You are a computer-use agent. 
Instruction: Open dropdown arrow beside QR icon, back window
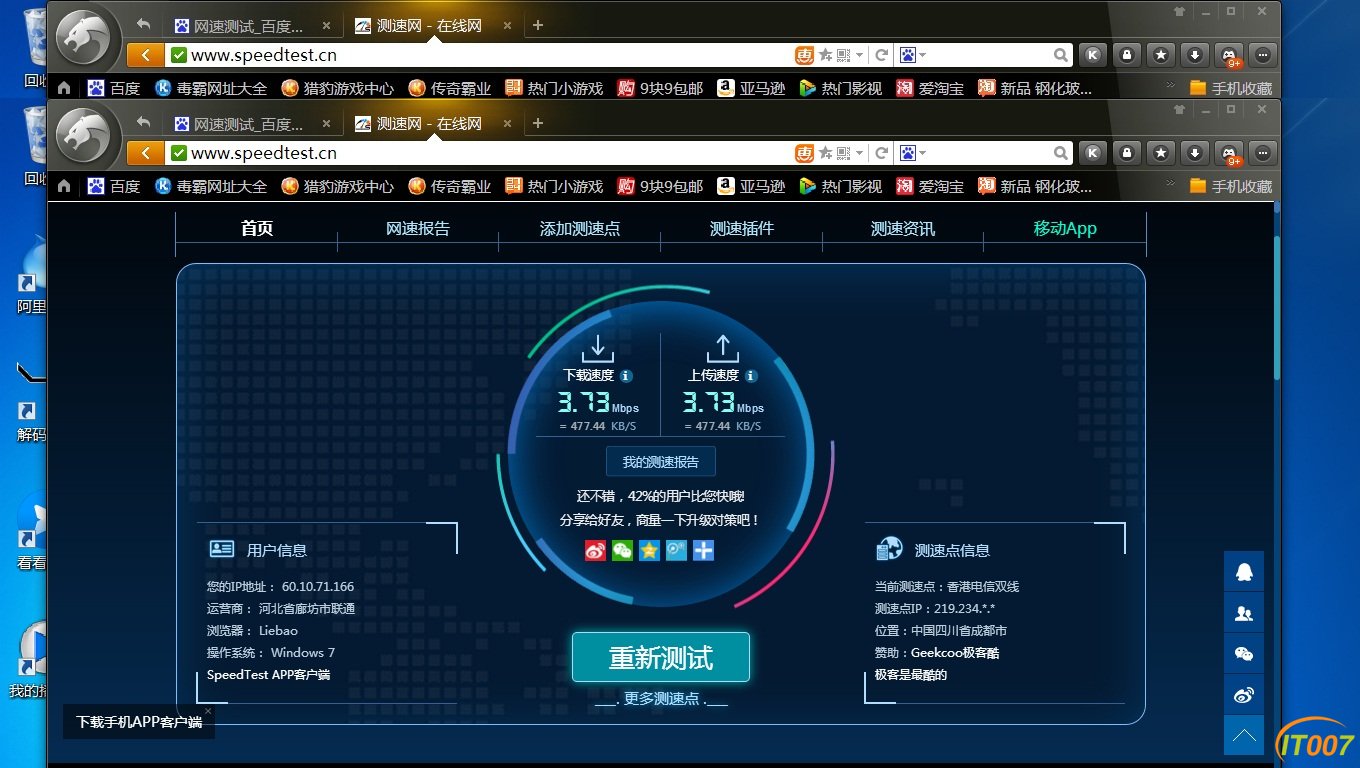point(859,55)
